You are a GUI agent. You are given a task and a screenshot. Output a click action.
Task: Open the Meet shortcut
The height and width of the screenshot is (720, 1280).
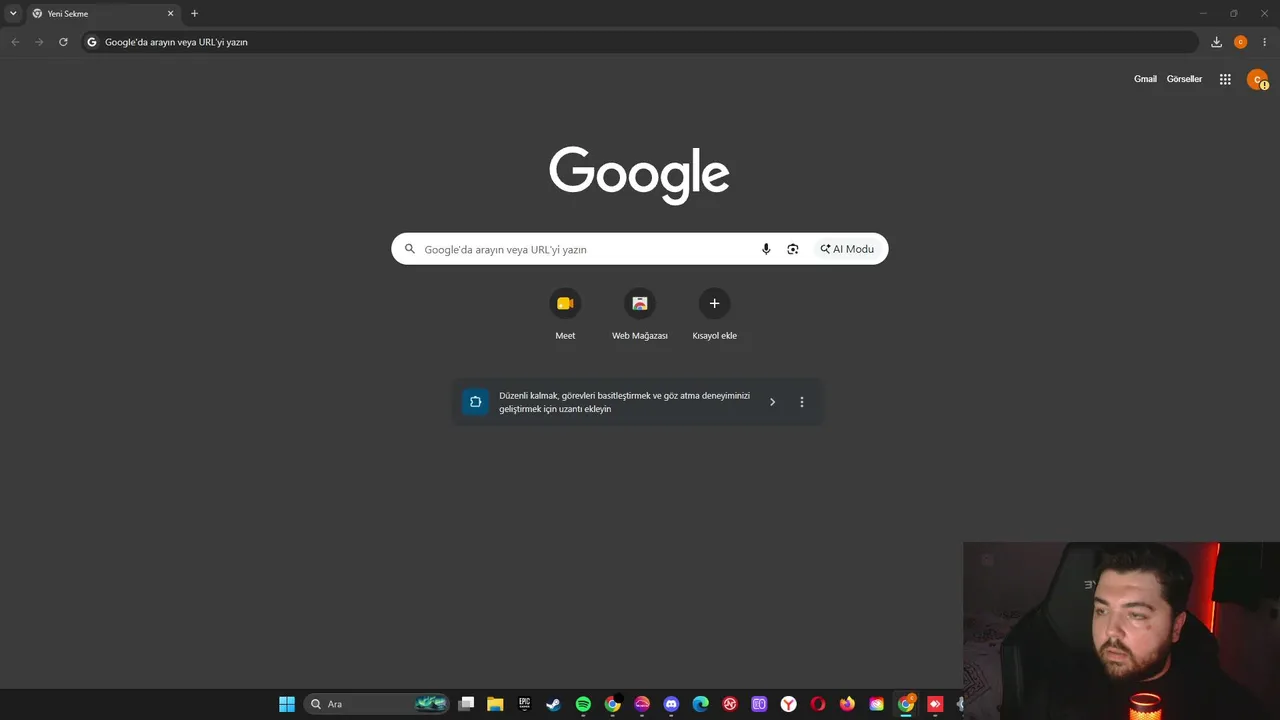click(x=565, y=315)
